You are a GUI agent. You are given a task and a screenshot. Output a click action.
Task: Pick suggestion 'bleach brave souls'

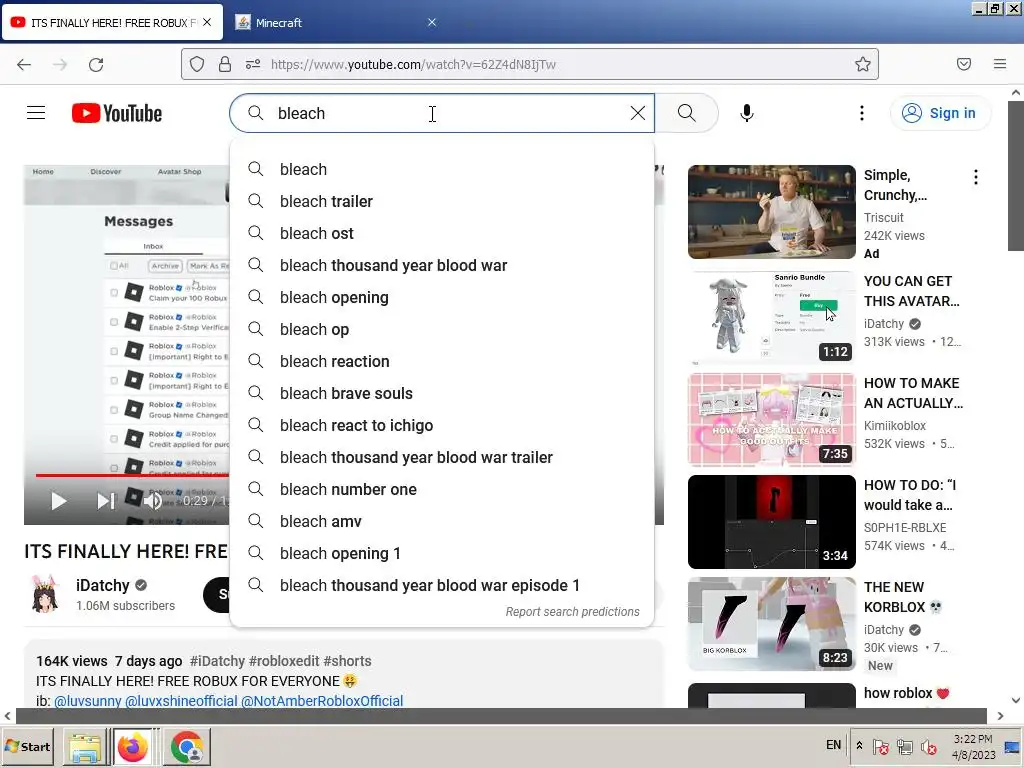tap(441, 393)
